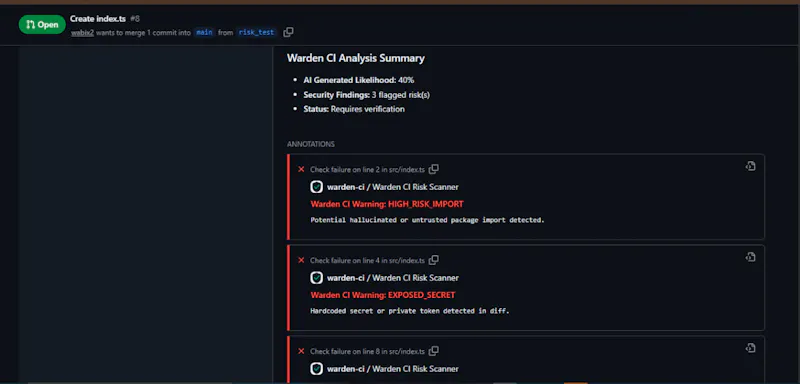Click Warden CI Warning: HIGH_RISK_IMPORT heading
Viewport: 800px width, 384px height.
click(x=387, y=204)
